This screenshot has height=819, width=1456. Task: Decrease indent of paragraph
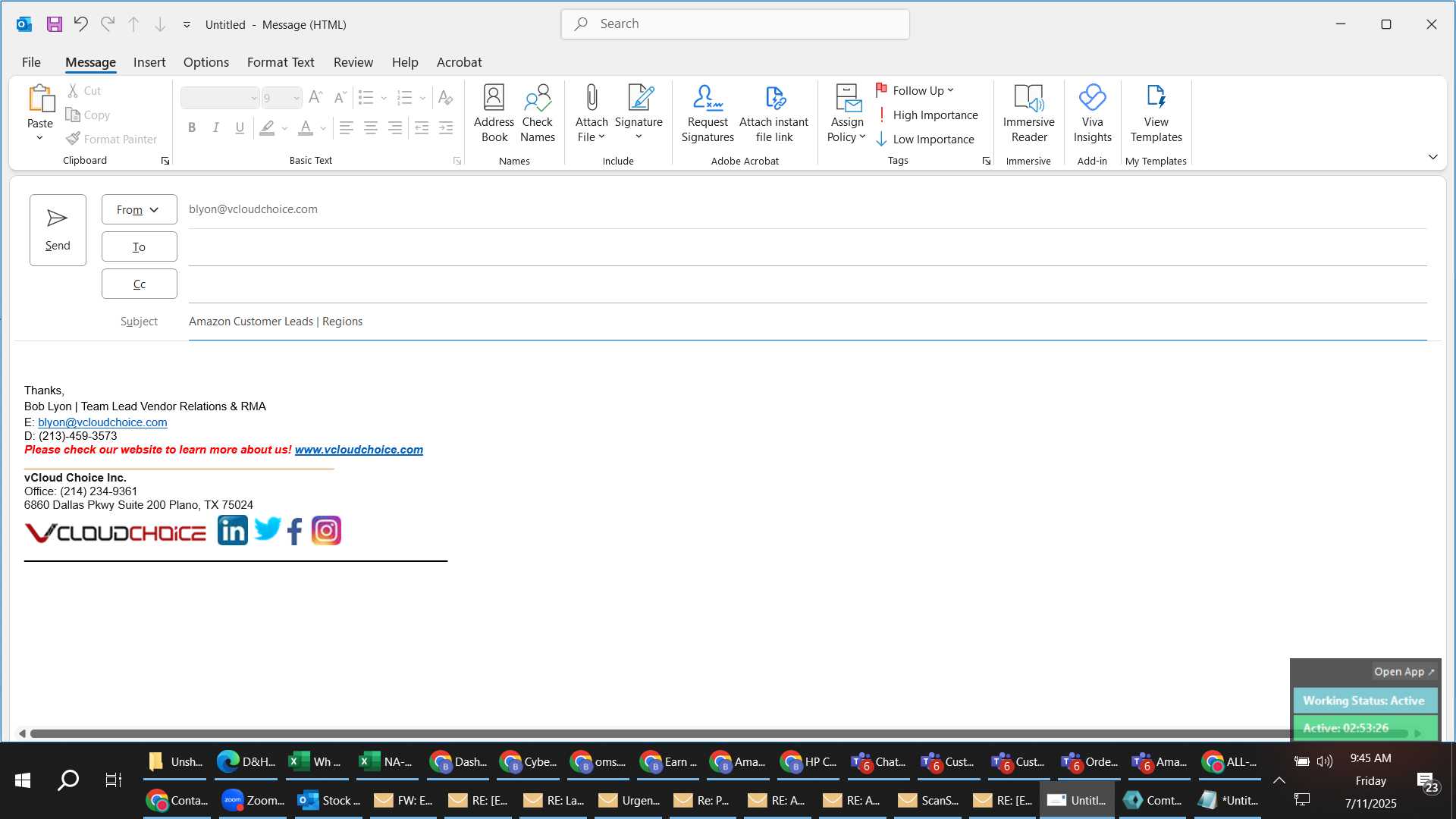(x=422, y=128)
